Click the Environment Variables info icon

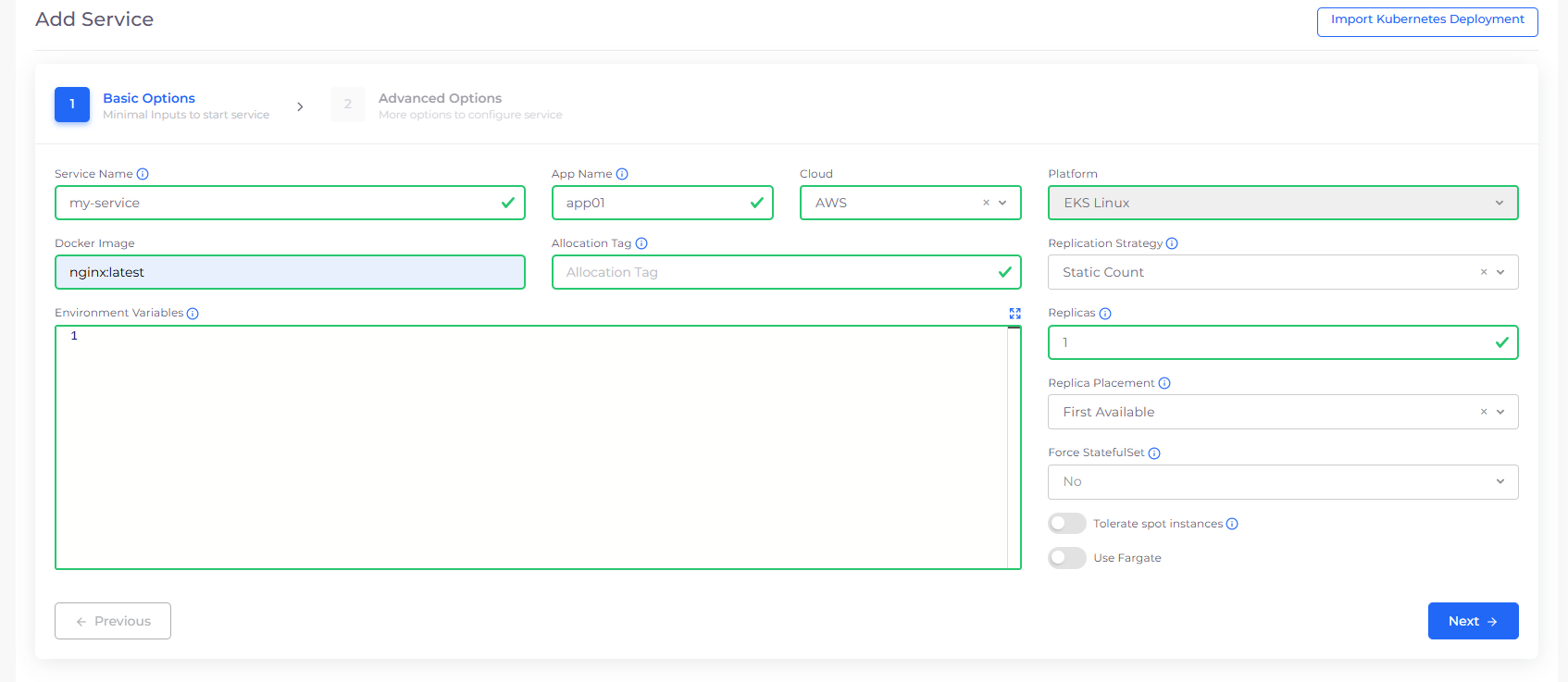click(193, 314)
